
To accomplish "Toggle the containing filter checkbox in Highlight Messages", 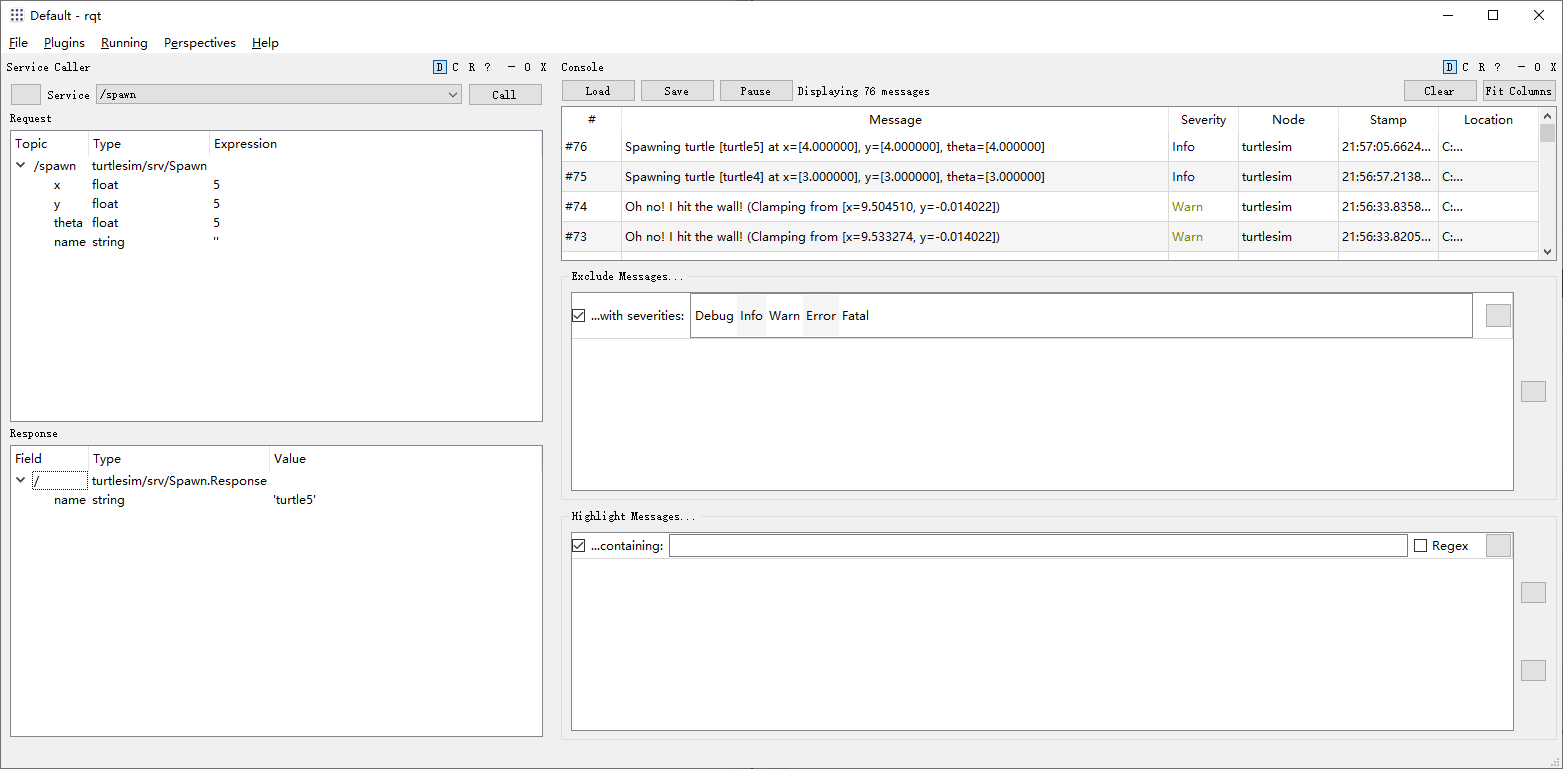I will 578,545.
